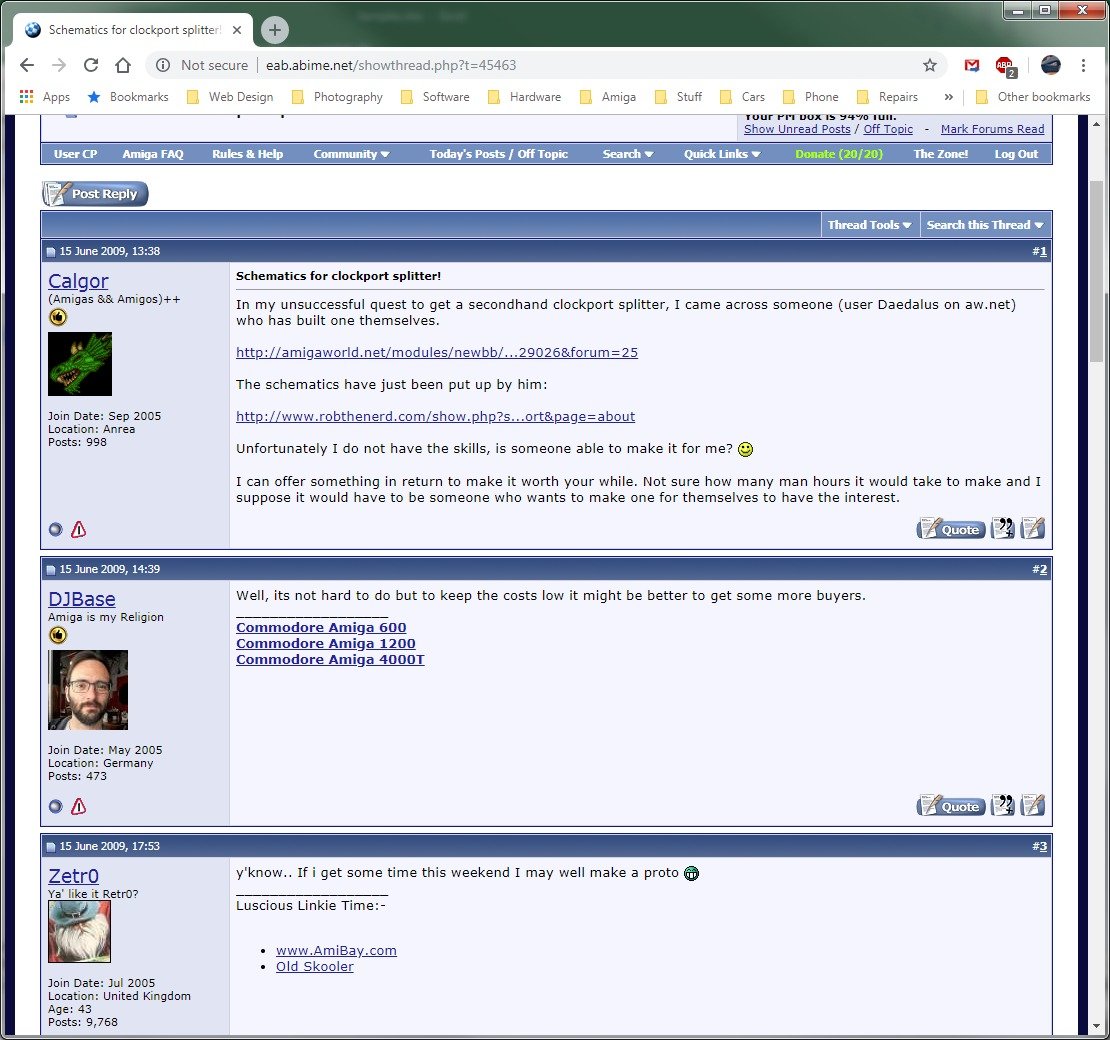
Task: Open the Gmail extension icon in the Chrome toolbar
Action: pos(972,65)
